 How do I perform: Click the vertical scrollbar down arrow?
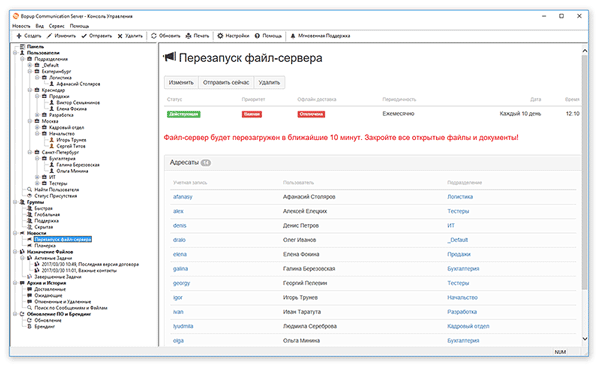tap(584, 338)
